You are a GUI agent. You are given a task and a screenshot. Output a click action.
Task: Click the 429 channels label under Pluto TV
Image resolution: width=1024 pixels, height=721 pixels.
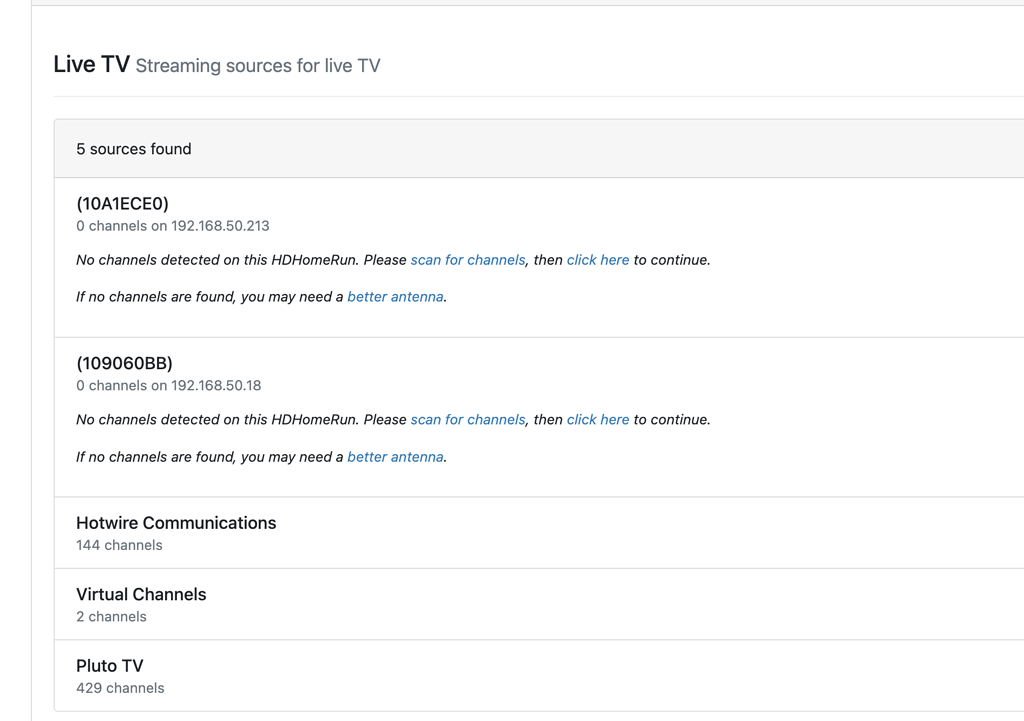click(119, 687)
